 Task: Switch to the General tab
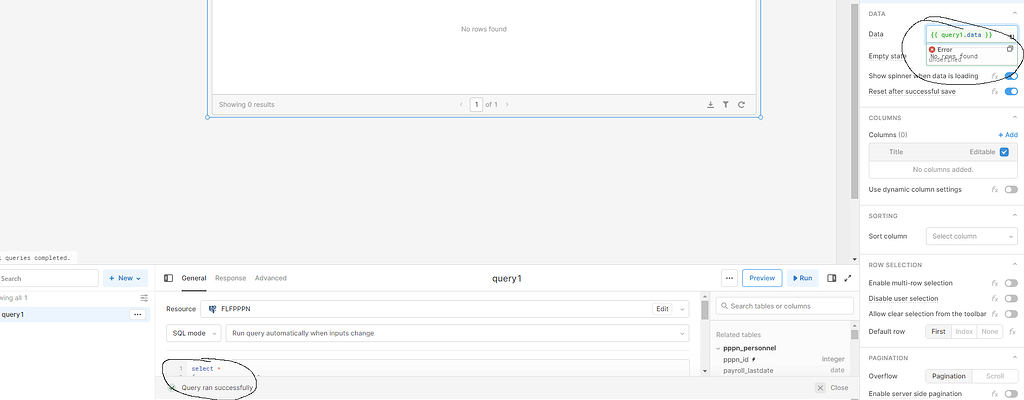(194, 278)
